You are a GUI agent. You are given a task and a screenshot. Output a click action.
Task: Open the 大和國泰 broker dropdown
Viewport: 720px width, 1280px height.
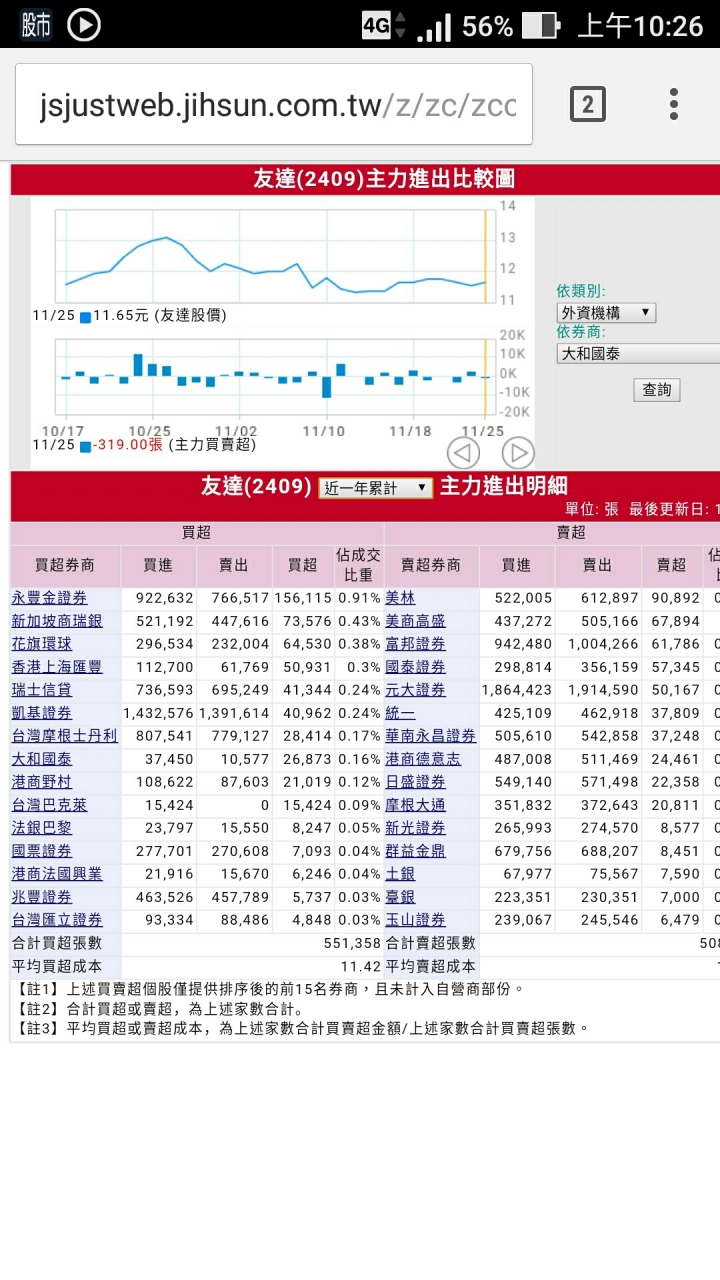(638, 353)
